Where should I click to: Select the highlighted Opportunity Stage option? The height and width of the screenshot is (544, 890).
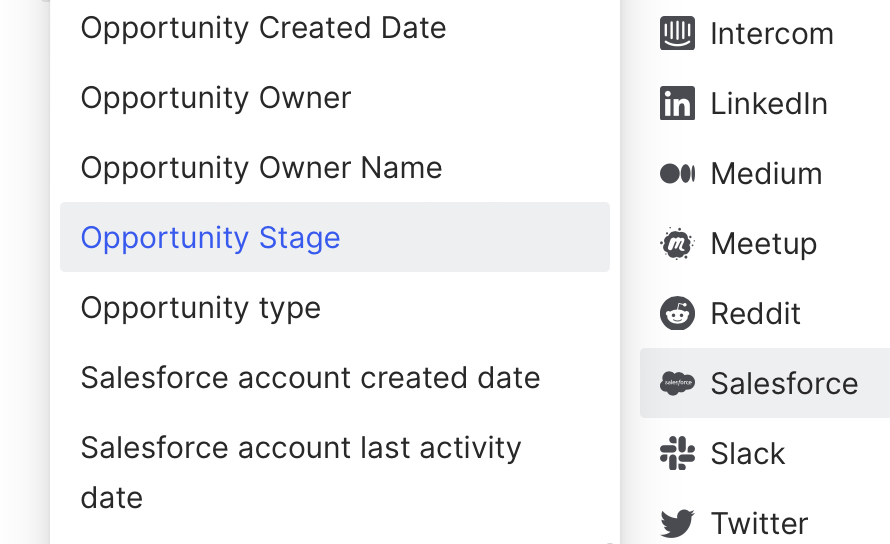211,238
